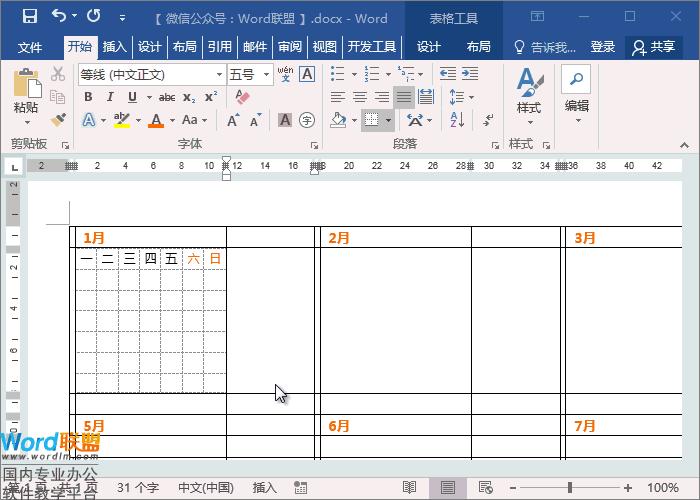Click the 告诉我 search box
700x500 pixels.
click(x=545, y=47)
